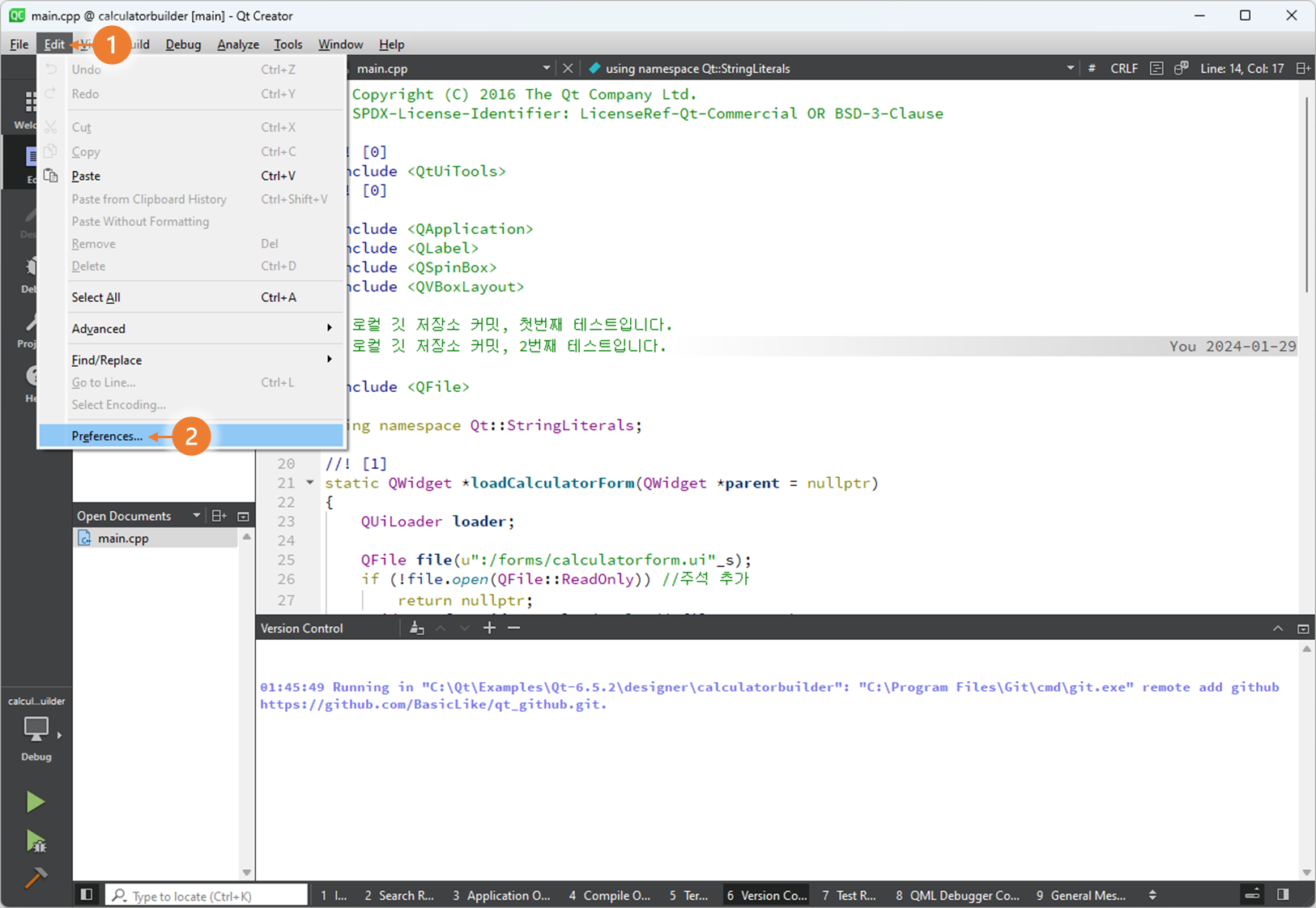The image size is (1316, 908).
Task: Start debugging with the play-bug icon
Action: 35,842
